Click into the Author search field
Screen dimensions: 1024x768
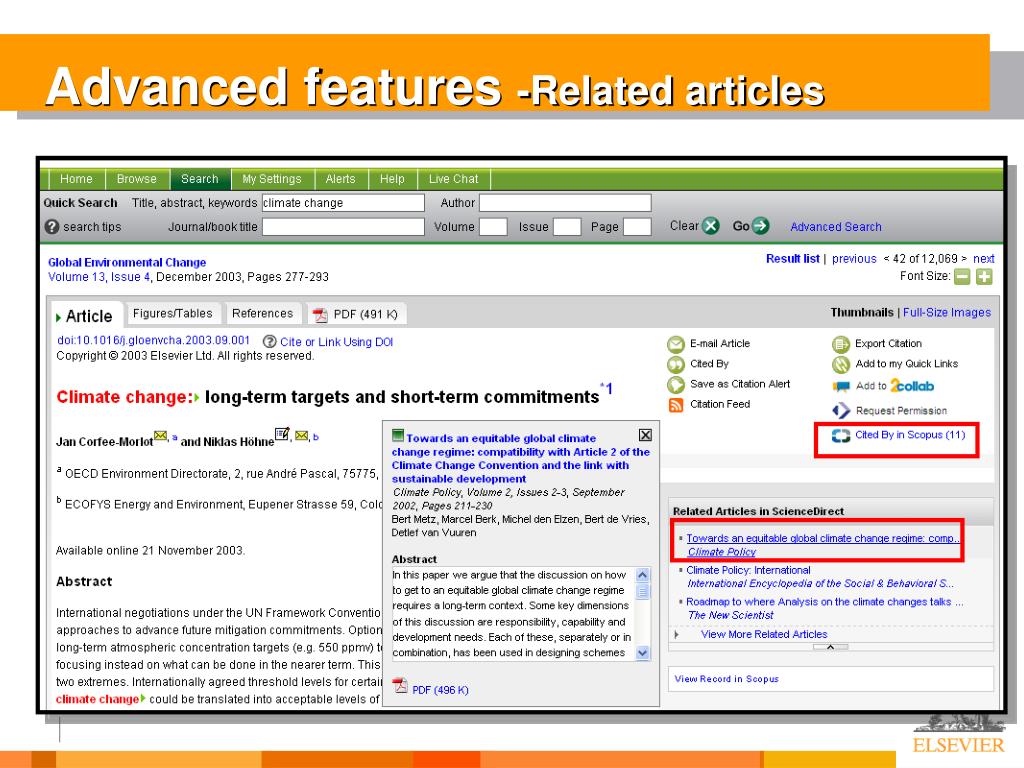[x=565, y=203]
